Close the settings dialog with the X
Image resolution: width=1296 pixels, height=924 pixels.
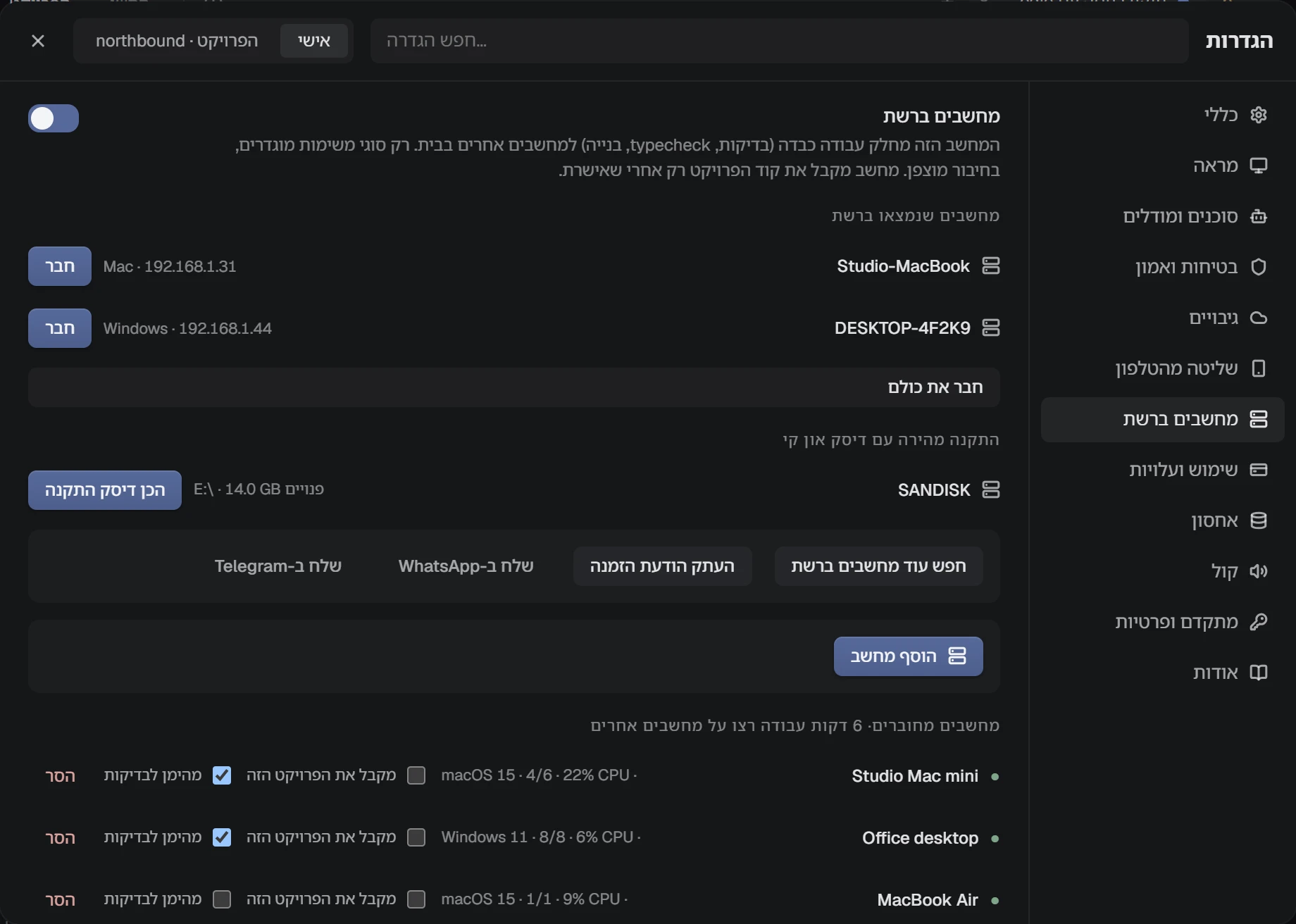(38, 41)
